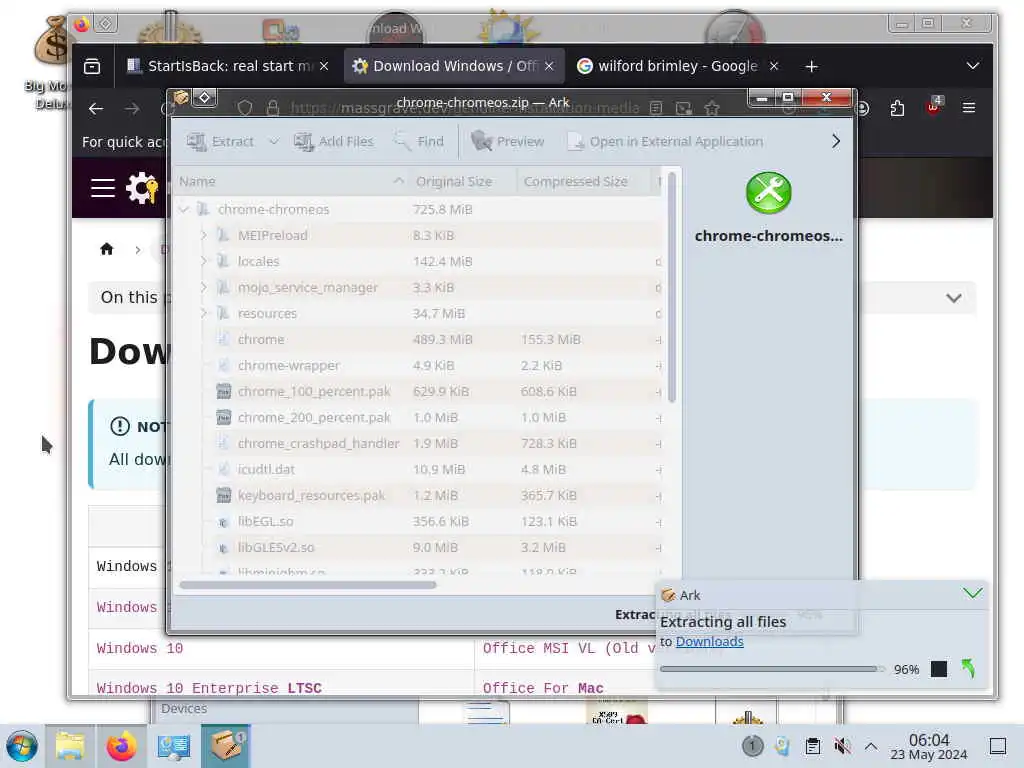Image resolution: width=1024 pixels, height=768 pixels.
Task: Expand the mojo_service_manager folder
Action: [x=203, y=287]
